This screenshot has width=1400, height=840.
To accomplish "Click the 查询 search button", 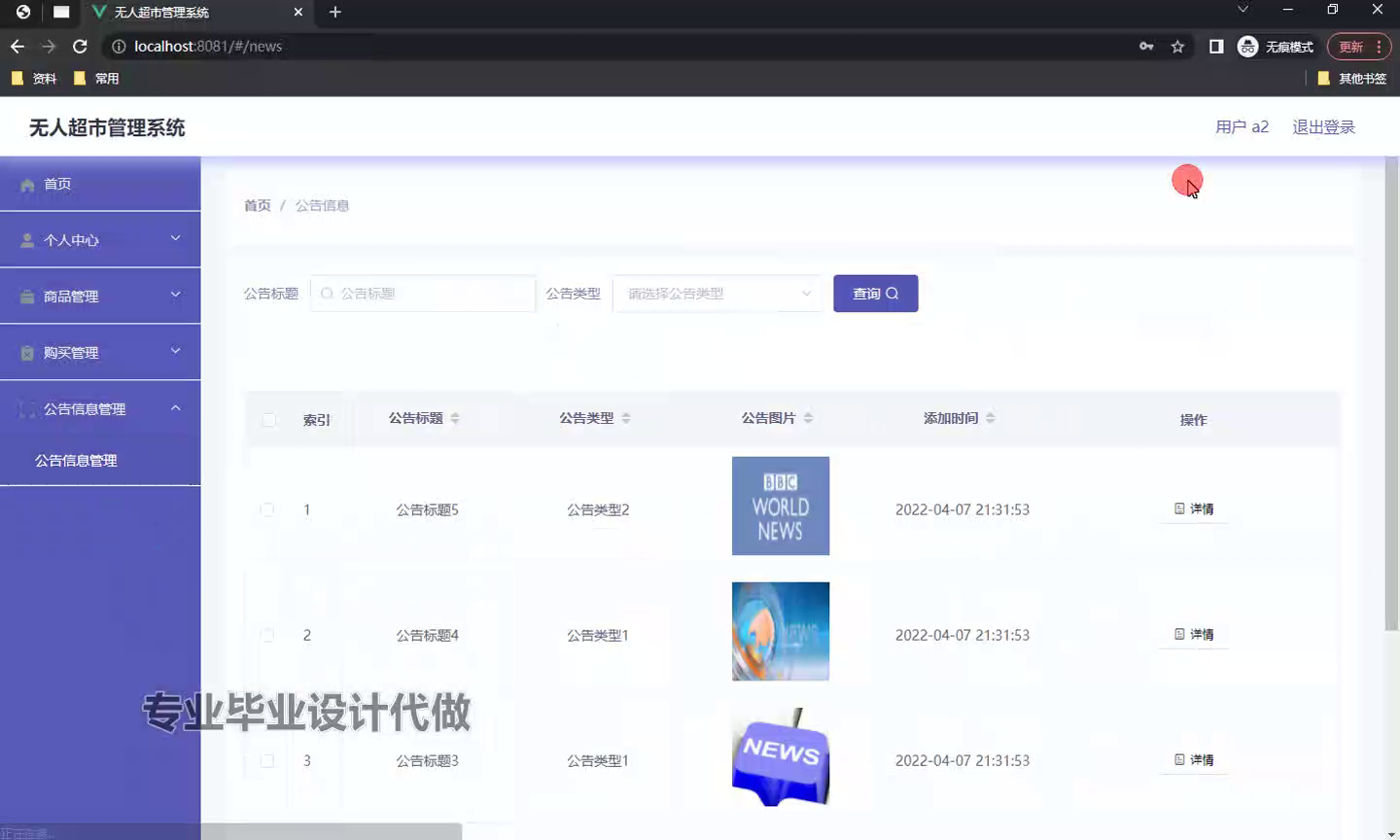I will point(875,294).
